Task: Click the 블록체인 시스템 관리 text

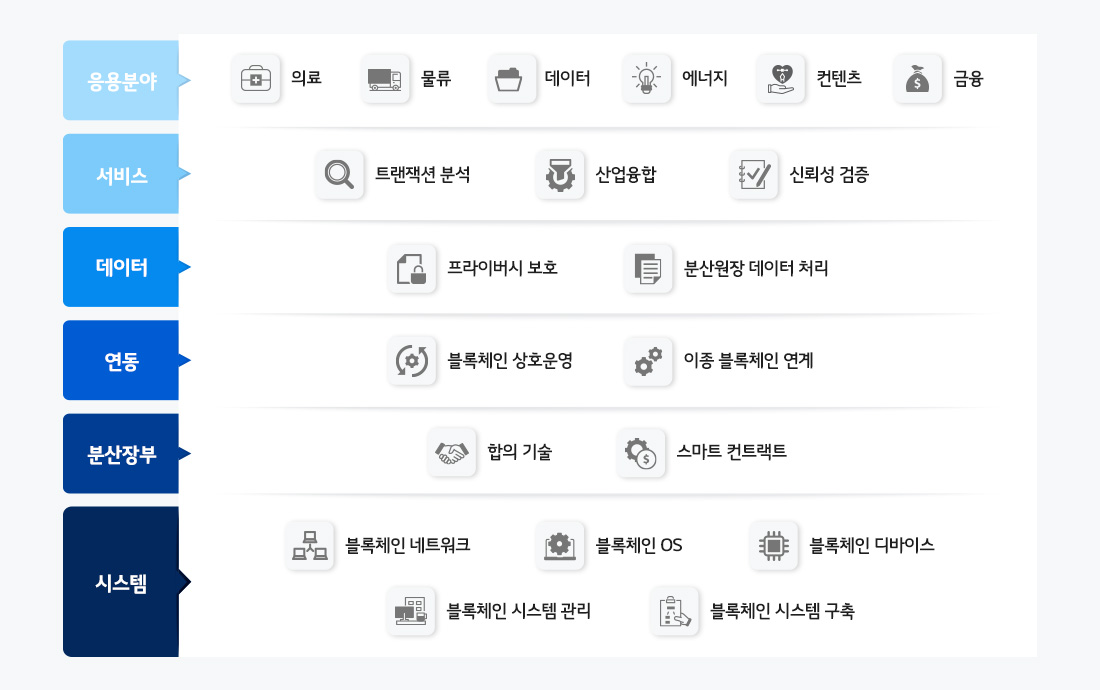Action: [x=518, y=610]
